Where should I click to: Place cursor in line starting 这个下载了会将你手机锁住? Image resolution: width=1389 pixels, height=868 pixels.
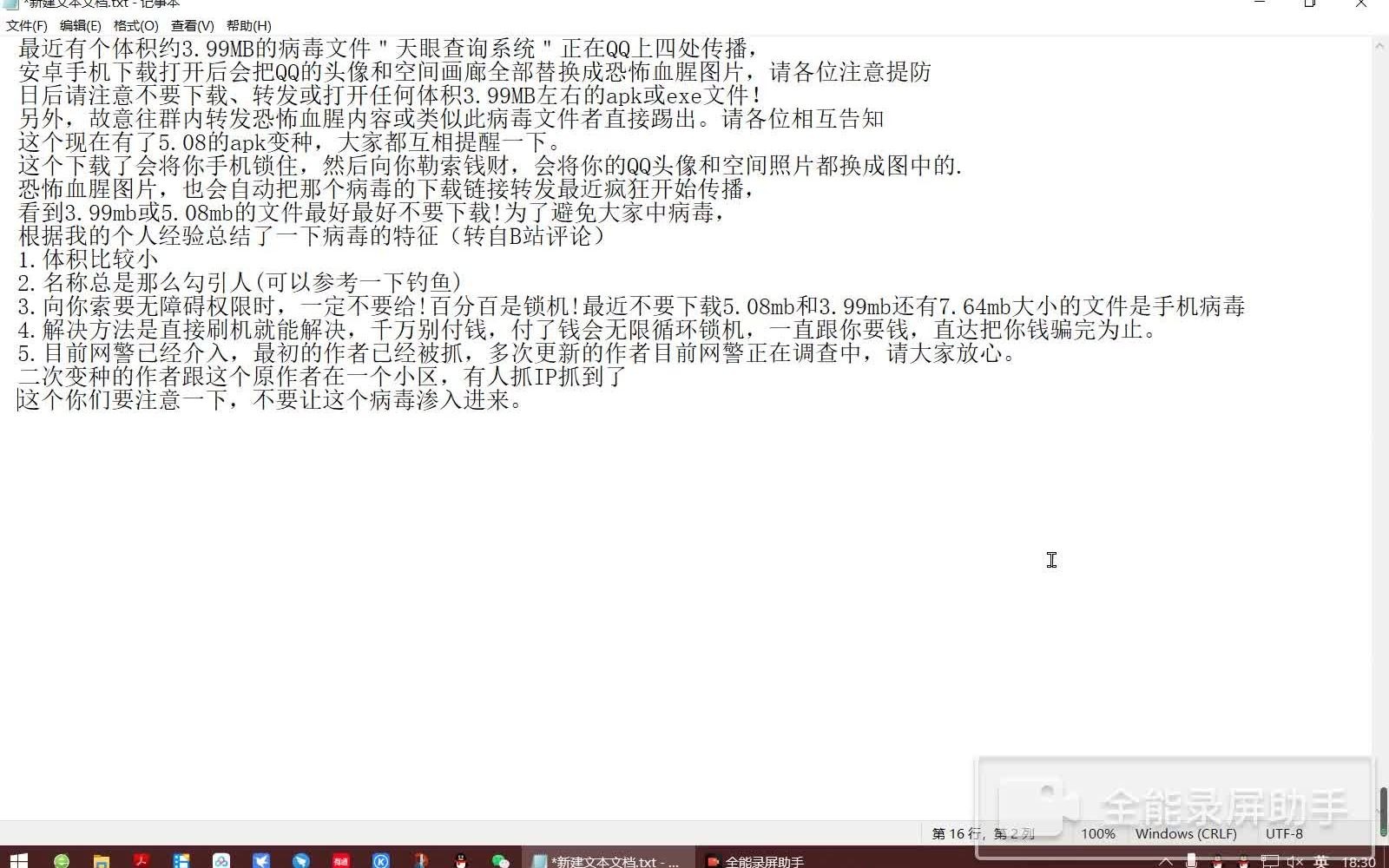490,166
